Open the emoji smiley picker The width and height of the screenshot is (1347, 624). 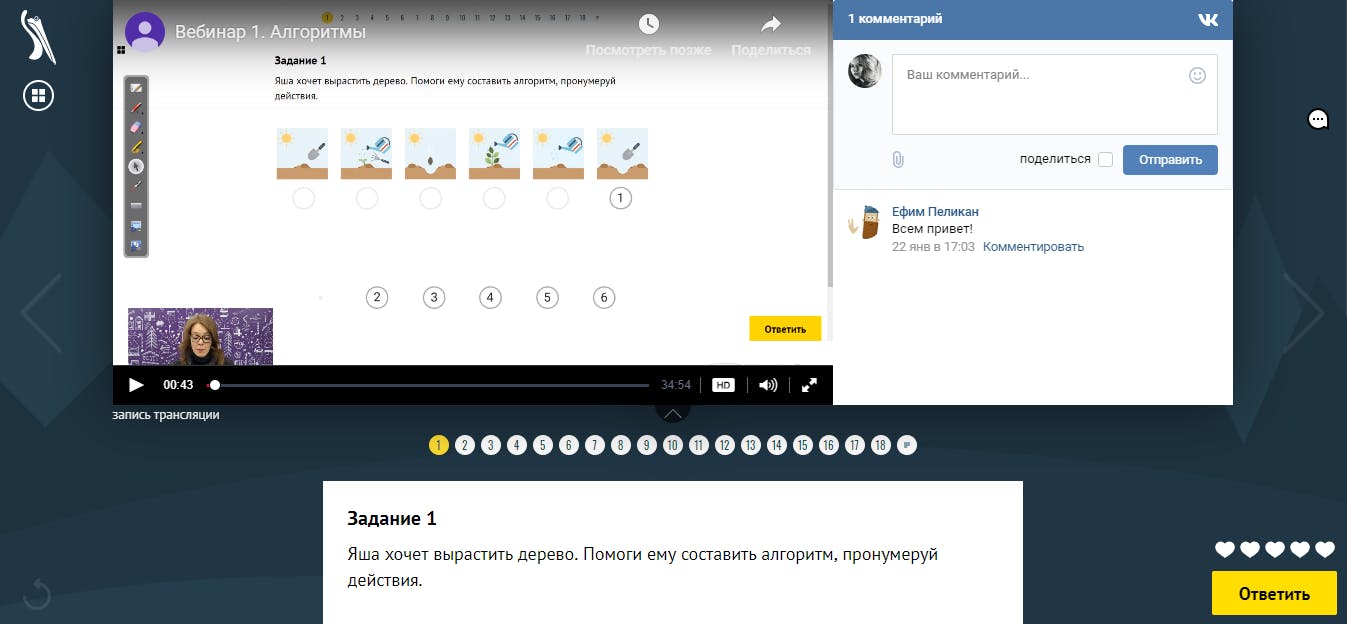(1197, 75)
